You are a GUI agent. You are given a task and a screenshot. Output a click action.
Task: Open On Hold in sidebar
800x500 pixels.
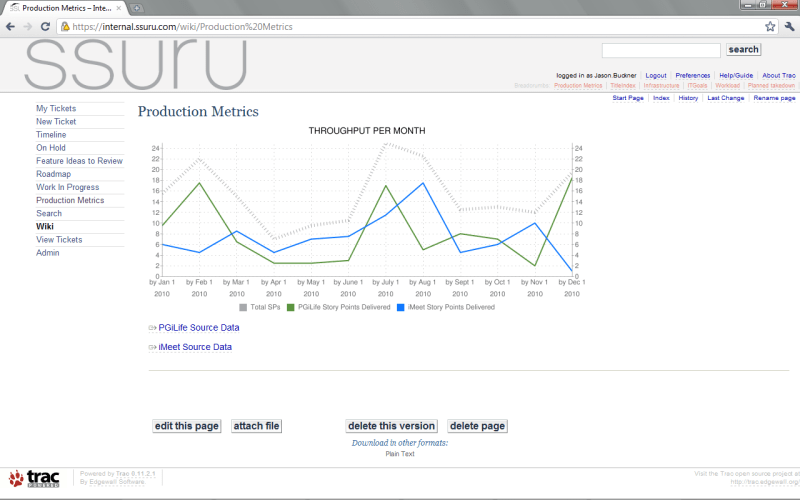51,148
